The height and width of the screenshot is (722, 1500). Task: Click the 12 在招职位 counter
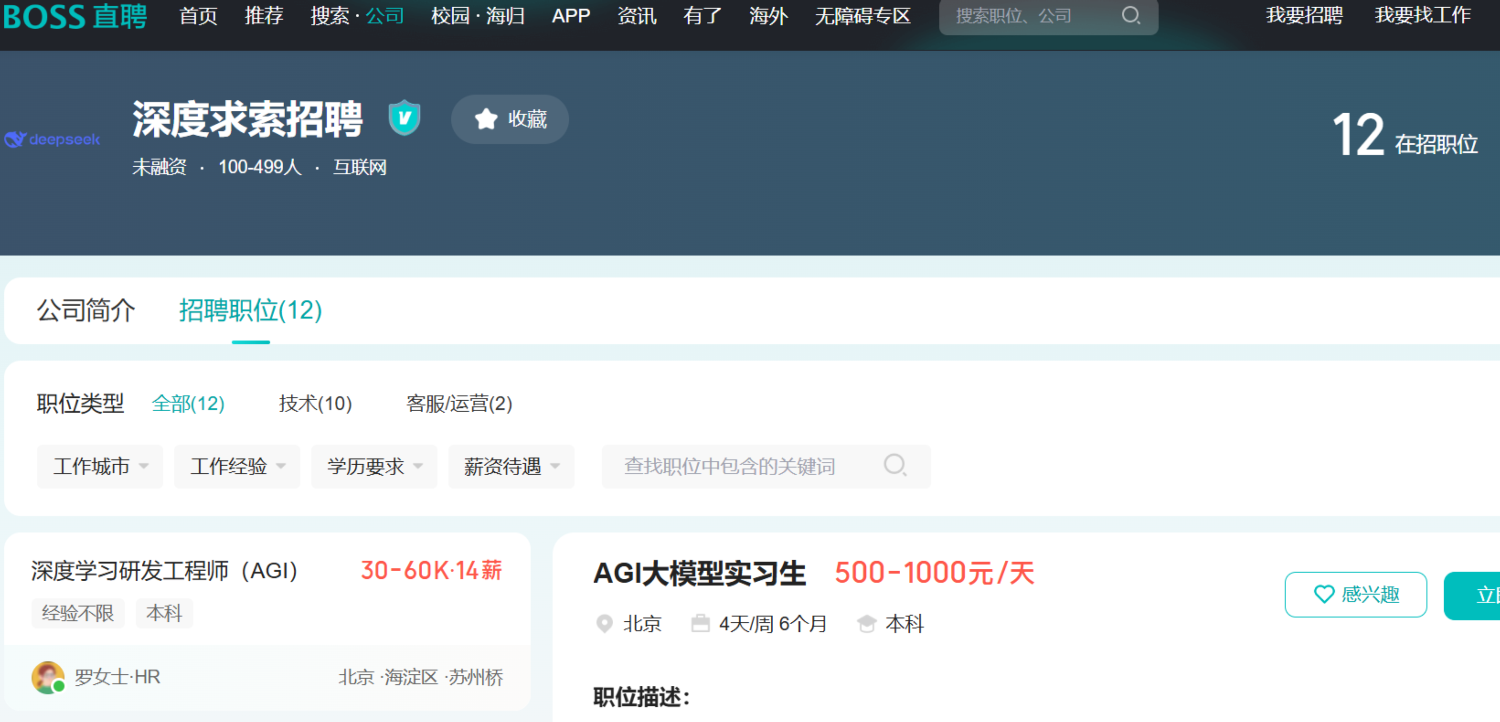click(x=1405, y=136)
